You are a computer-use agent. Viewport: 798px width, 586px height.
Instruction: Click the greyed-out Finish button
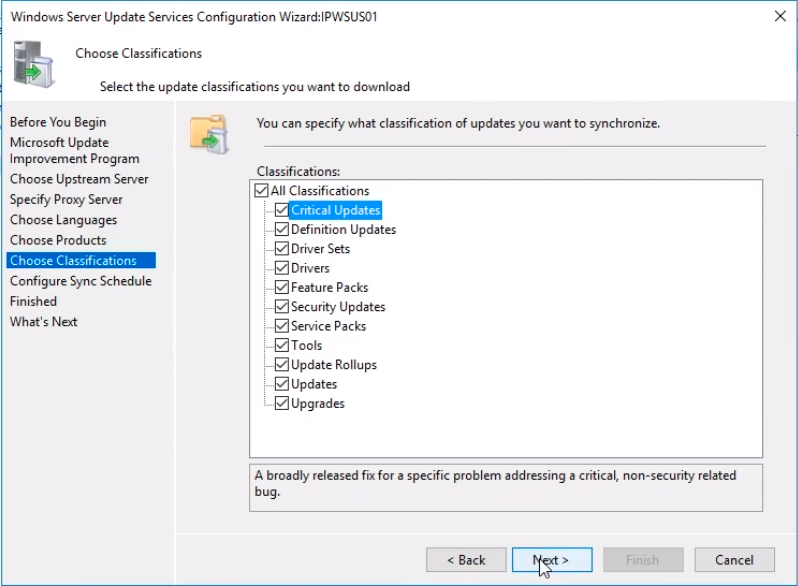tap(643, 560)
